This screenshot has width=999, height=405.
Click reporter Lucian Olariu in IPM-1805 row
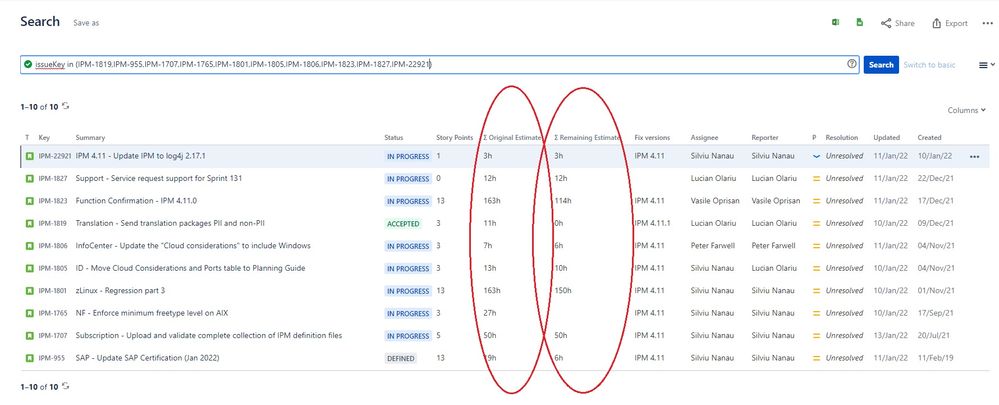point(773,268)
